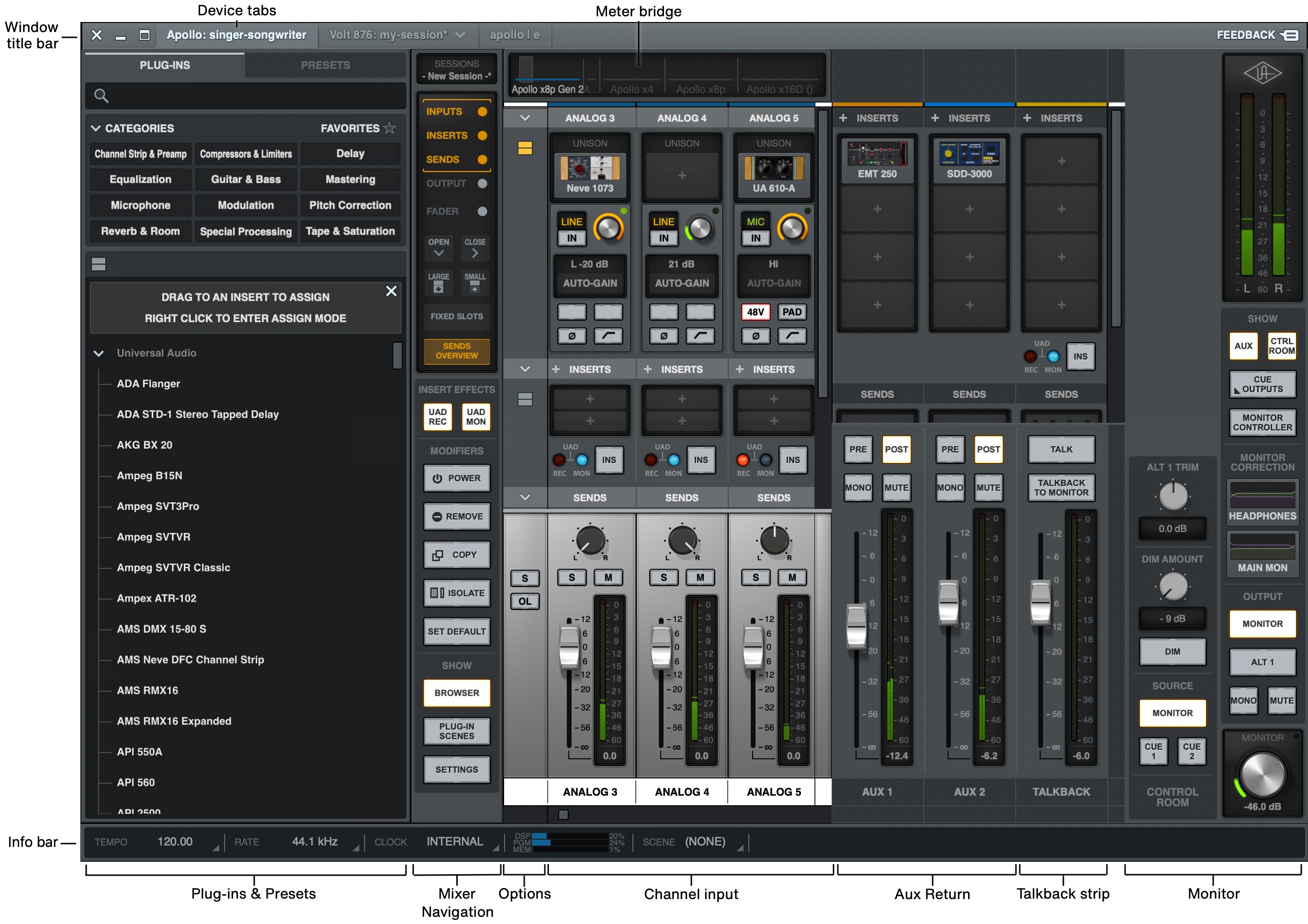
Task: Toggle 48V phantom power on Analog 5
Action: pyautogui.click(x=755, y=312)
